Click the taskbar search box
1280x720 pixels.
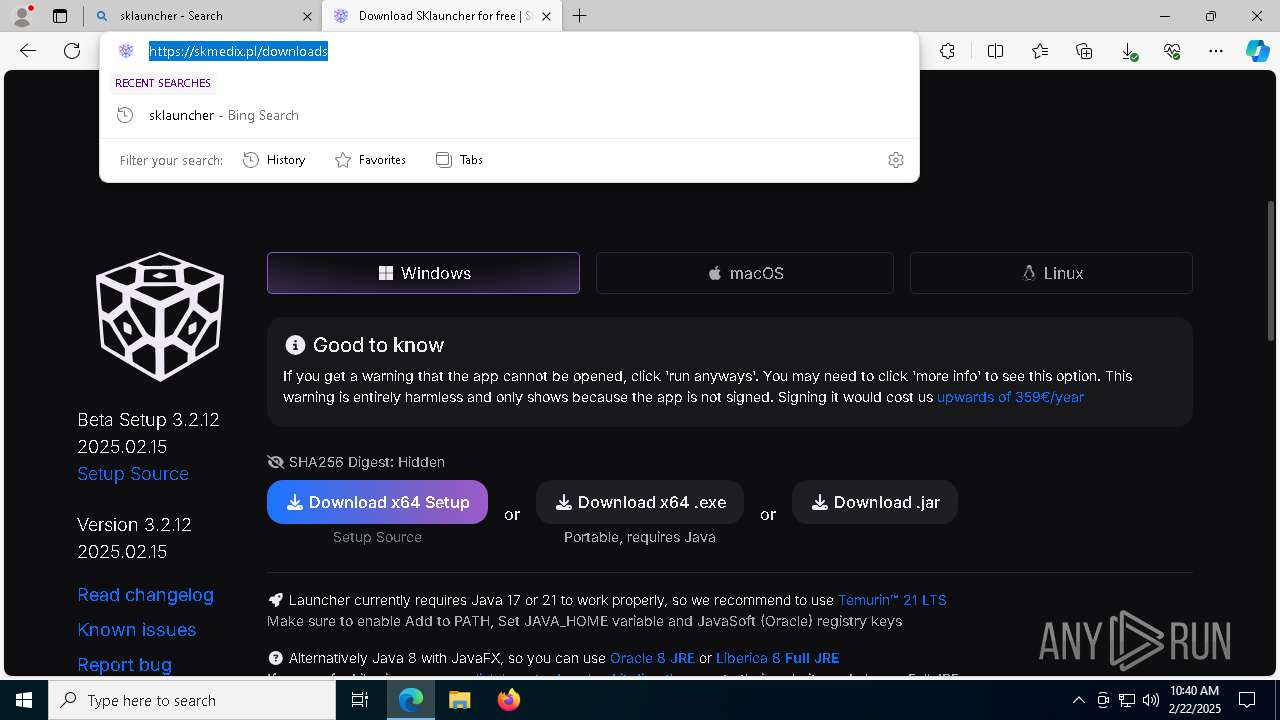tap(192, 700)
